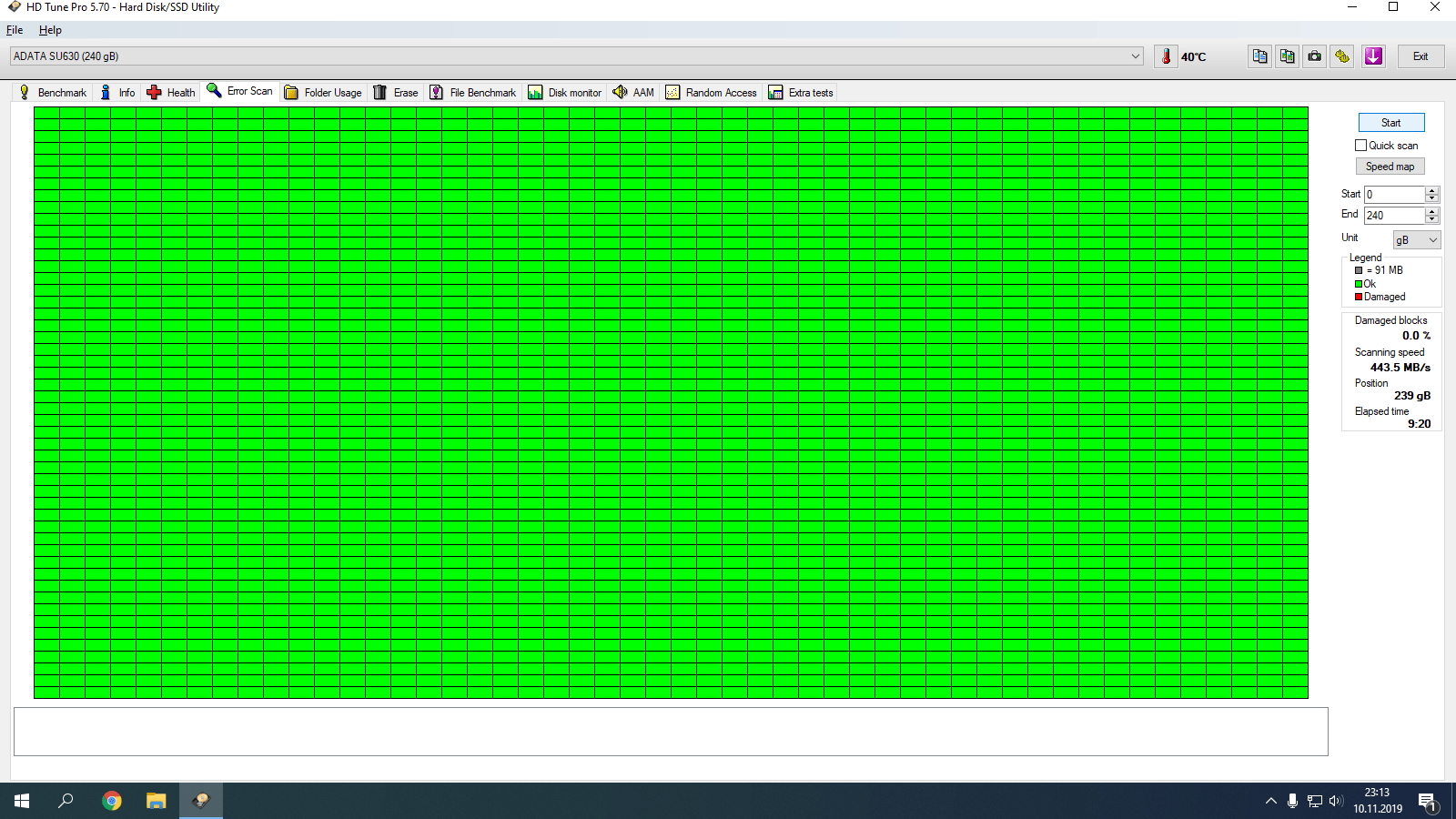This screenshot has width=1456, height=819.
Task: Click the Speed map button
Action: tap(1390, 167)
